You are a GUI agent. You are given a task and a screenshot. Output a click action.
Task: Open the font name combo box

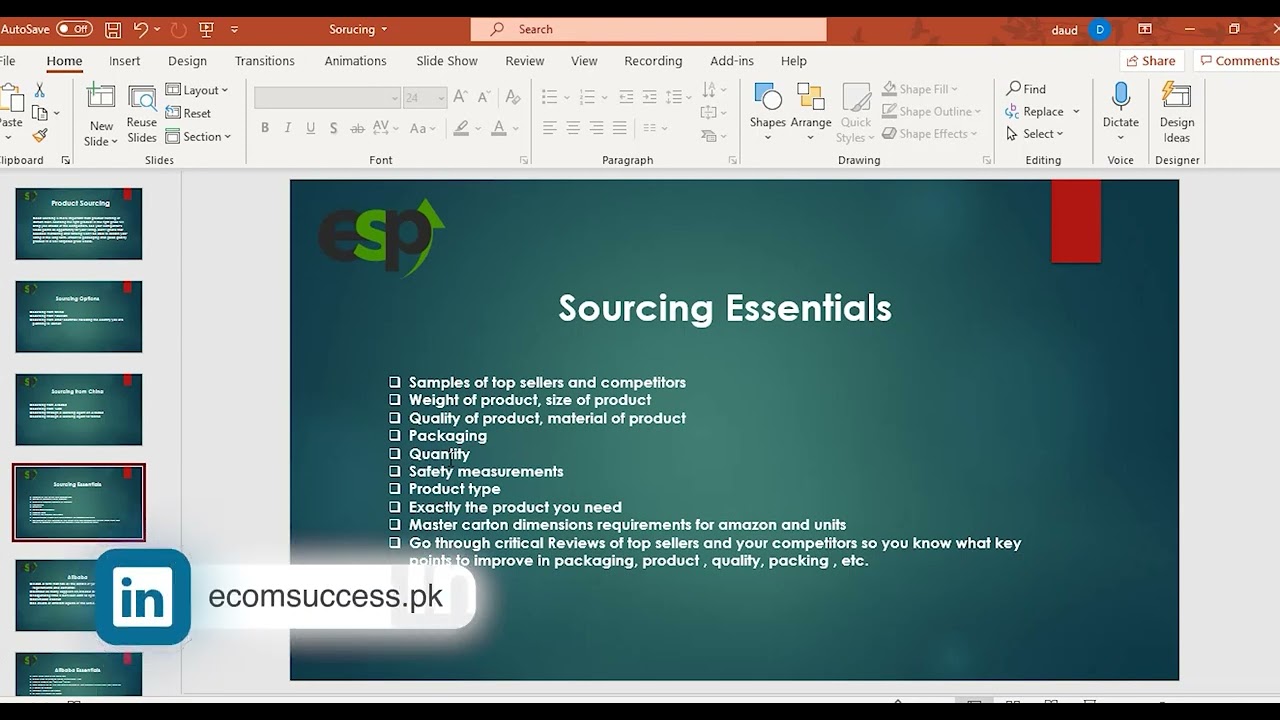pyautogui.click(x=327, y=98)
